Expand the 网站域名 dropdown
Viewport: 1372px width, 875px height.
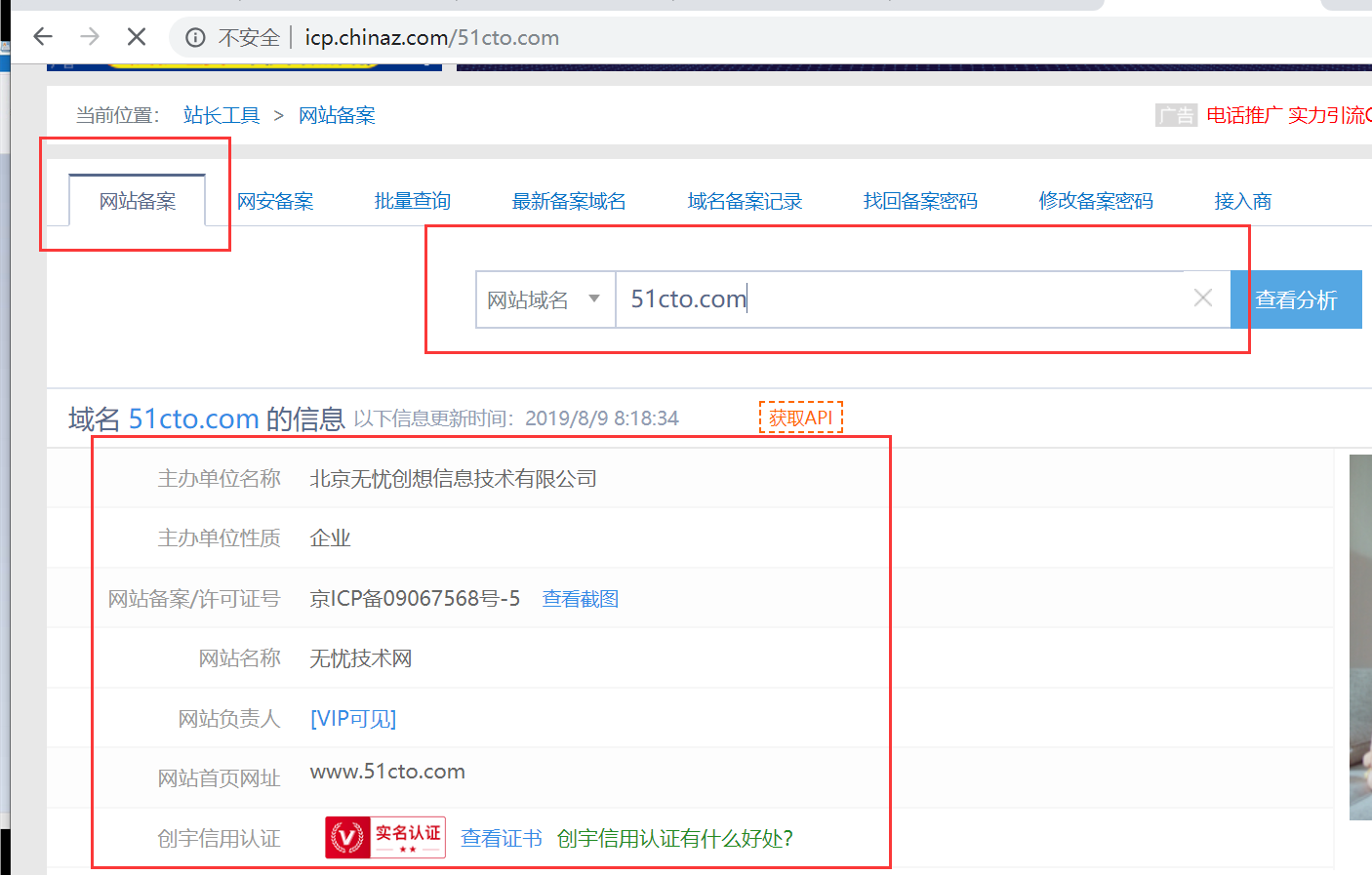pyautogui.click(x=545, y=299)
